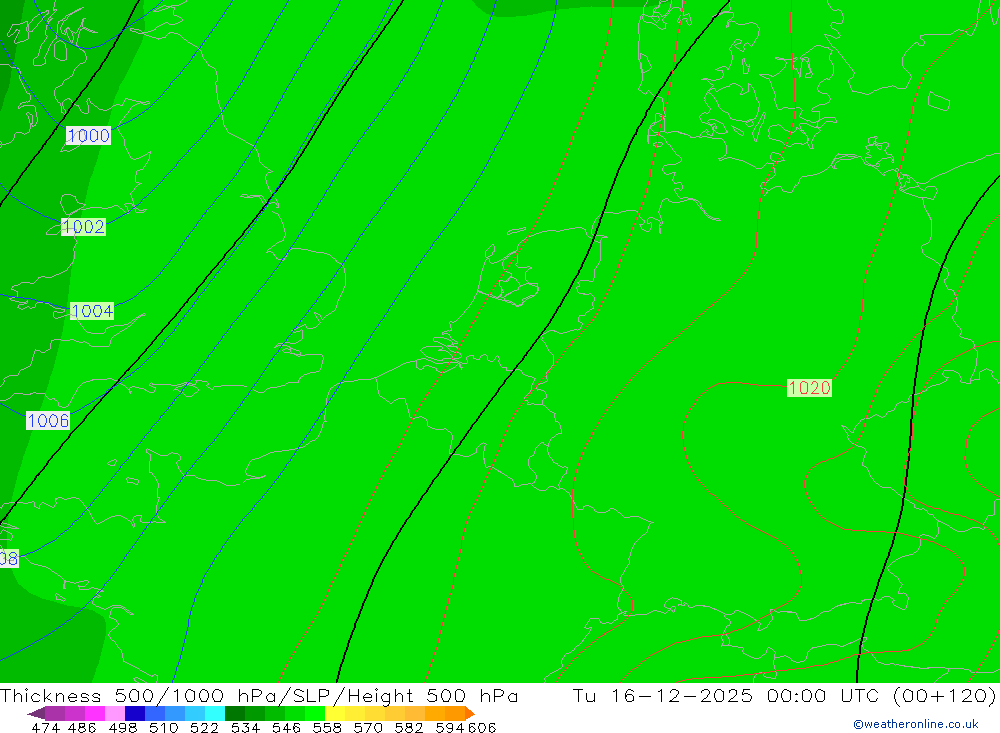
Task: Select the 1000 hPa isobar label
Action: [88, 135]
